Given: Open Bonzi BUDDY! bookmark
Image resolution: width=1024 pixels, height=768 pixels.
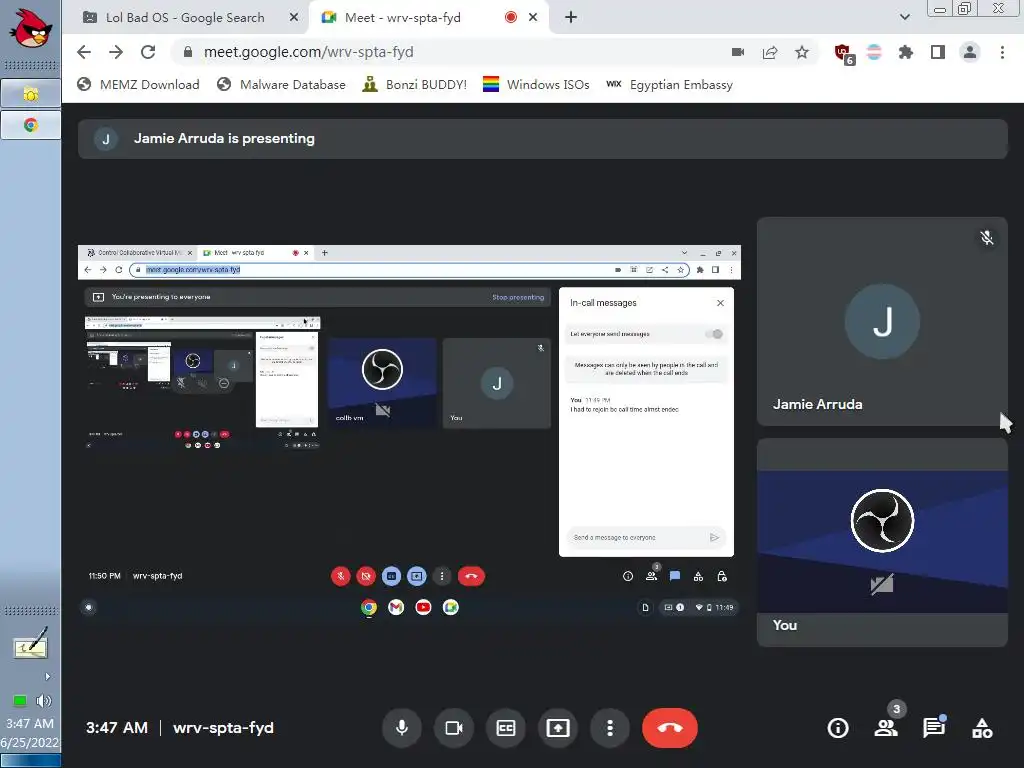Looking at the screenshot, I should 415,84.
